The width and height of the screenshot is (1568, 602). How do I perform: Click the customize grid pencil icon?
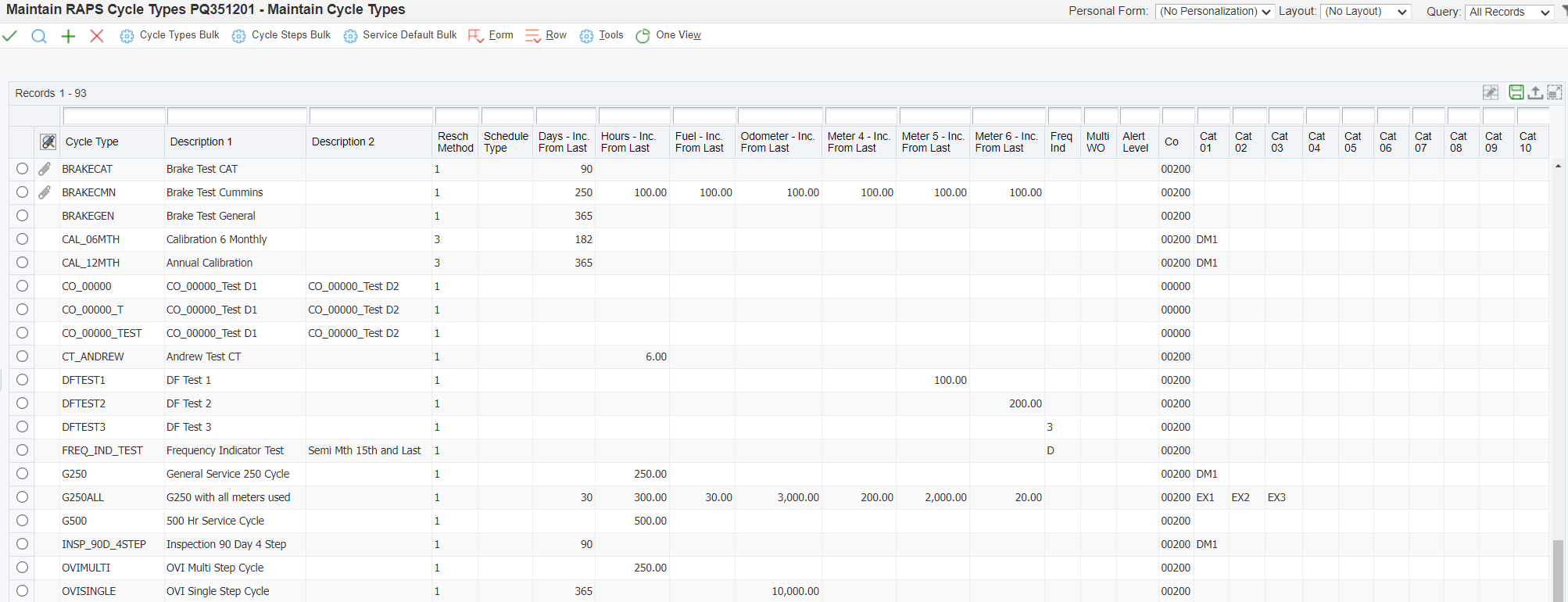tap(1491, 92)
